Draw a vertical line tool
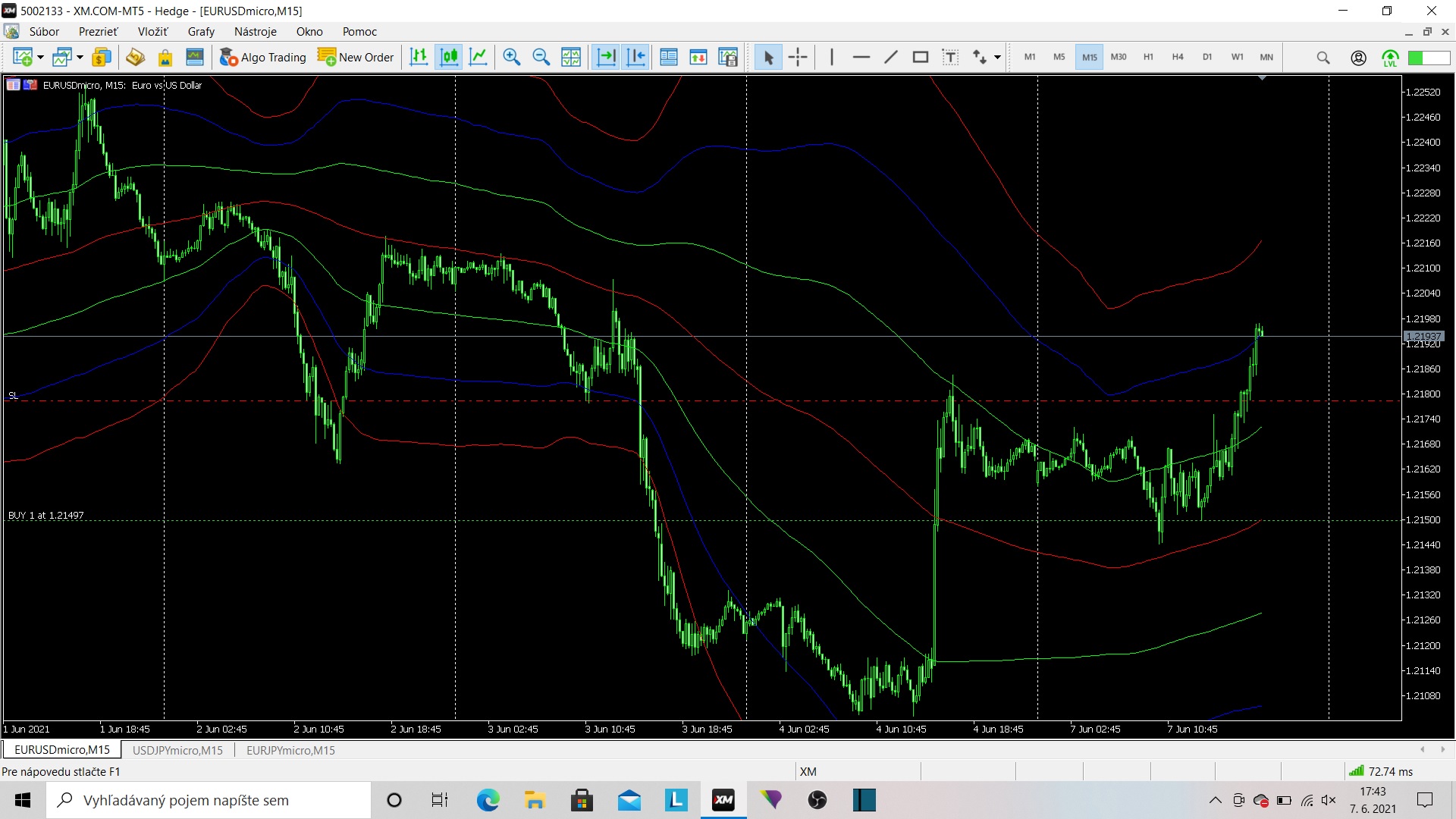 pos(832,57)
